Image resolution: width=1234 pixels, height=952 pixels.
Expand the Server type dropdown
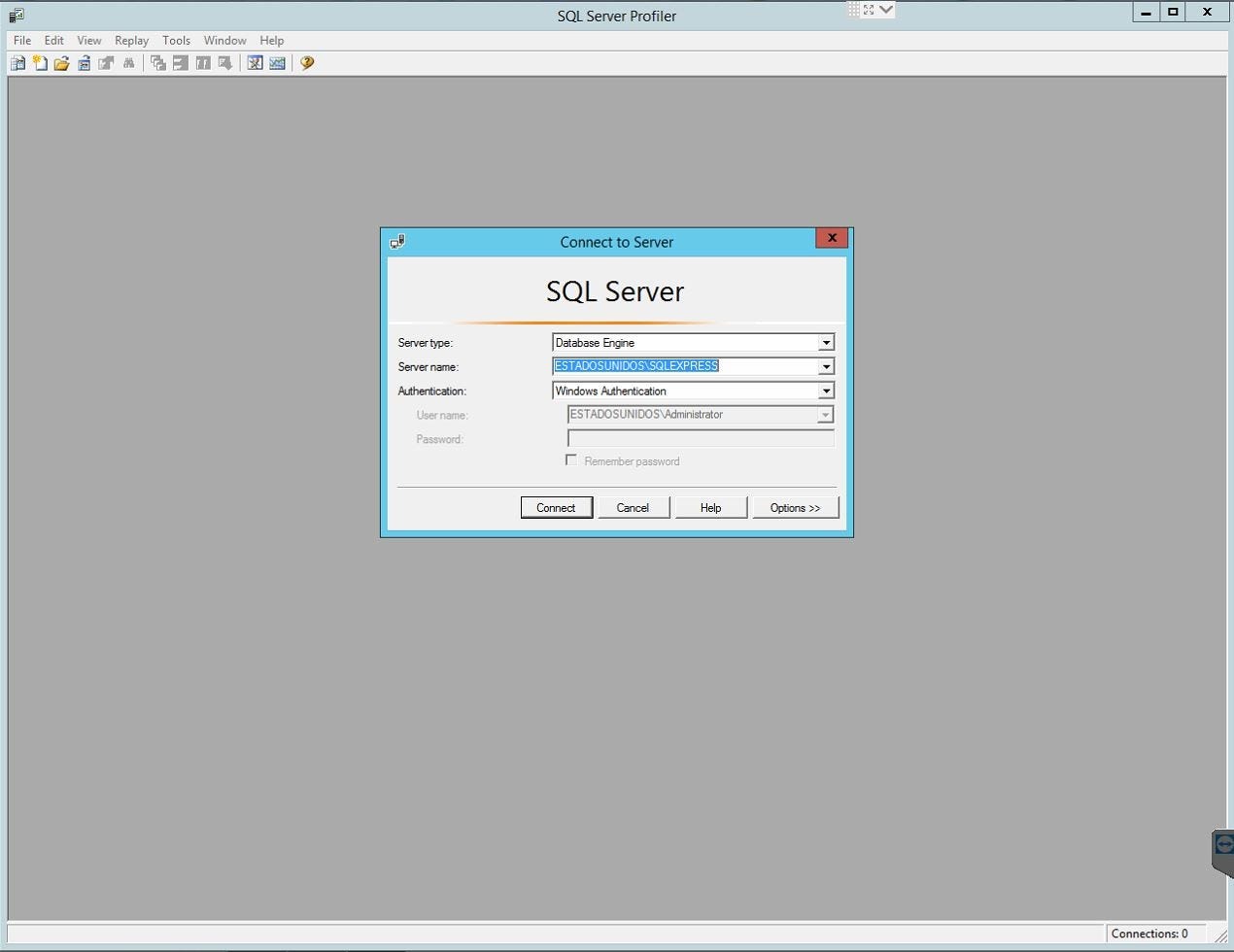coord(826,343)
